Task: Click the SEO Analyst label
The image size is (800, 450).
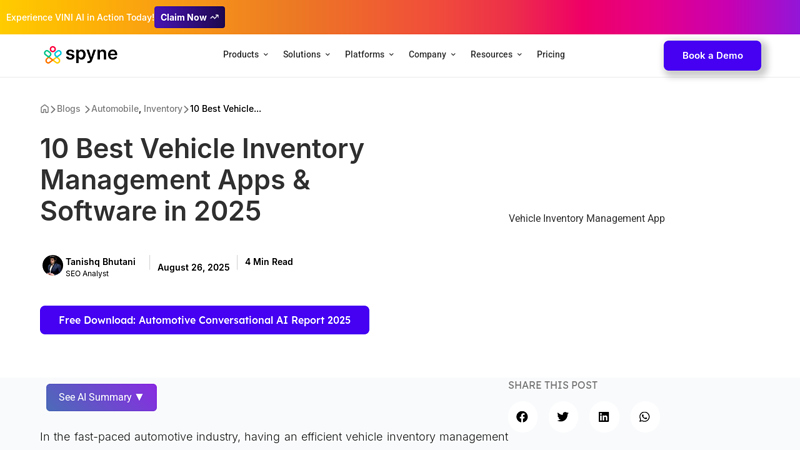Action: click(x=87, y=273)
